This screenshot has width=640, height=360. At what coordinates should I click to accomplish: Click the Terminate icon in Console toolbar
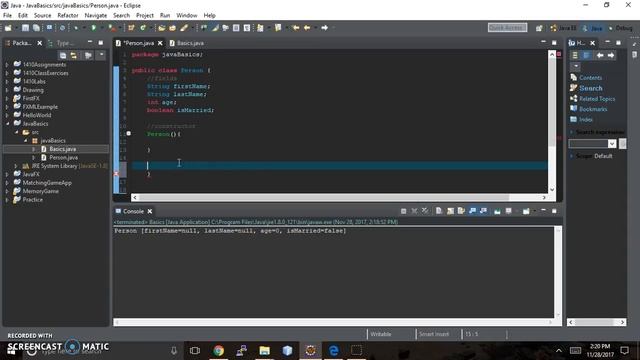point(403,211)
